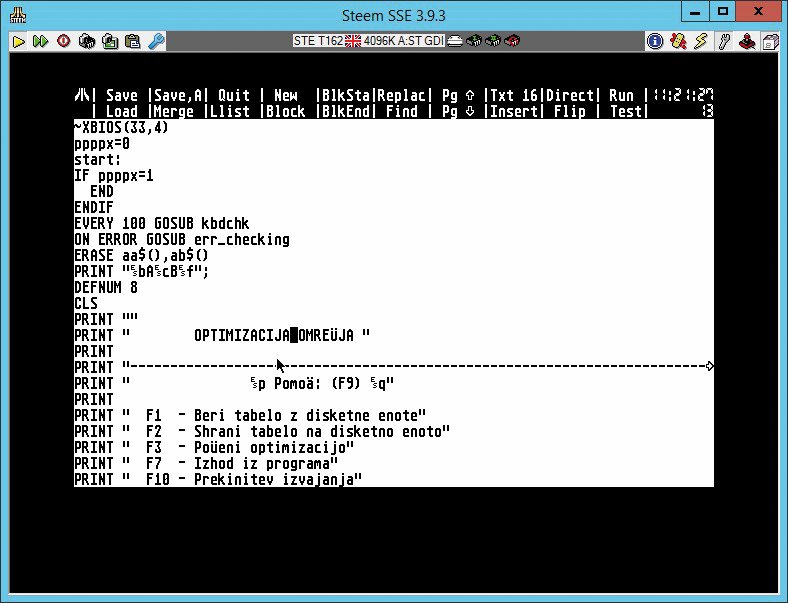Image resolution: width=788 pixels, height=603 pixels.
Task: Click the Steem app icon in title bar
Action: point(18,15)
